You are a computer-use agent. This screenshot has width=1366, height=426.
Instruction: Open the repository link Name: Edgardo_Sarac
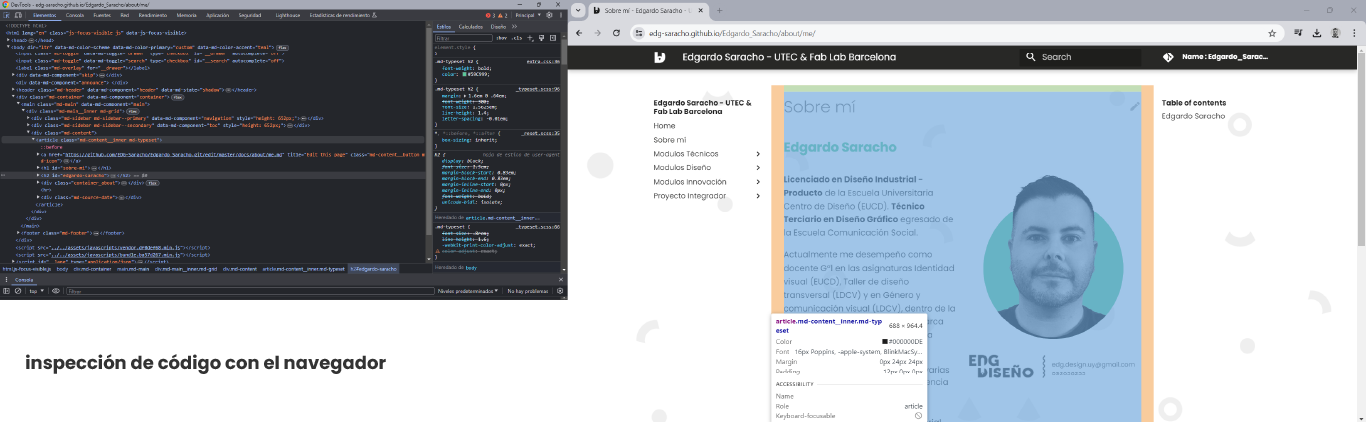pos(1215,57)
